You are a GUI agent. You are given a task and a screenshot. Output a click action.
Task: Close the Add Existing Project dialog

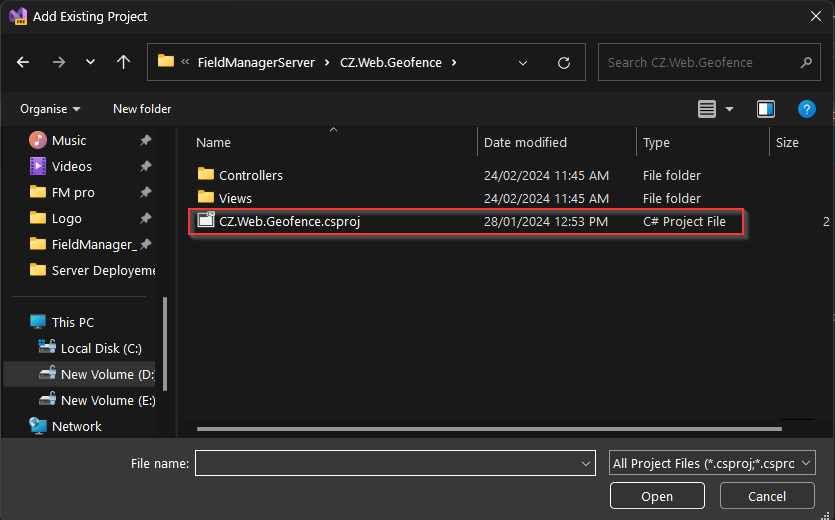click(816, 17)
